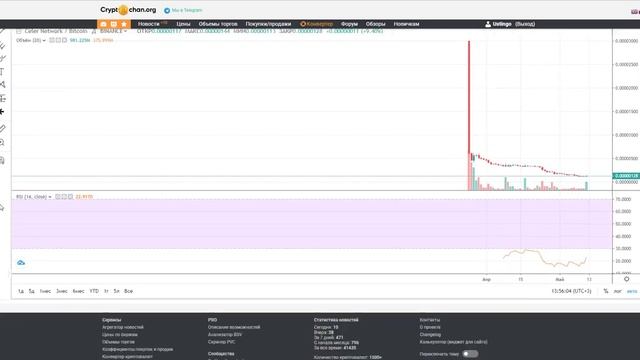Open Объемы торгов footer link
This screenshot has width=640, height=360.
click(x=118, y=342)
